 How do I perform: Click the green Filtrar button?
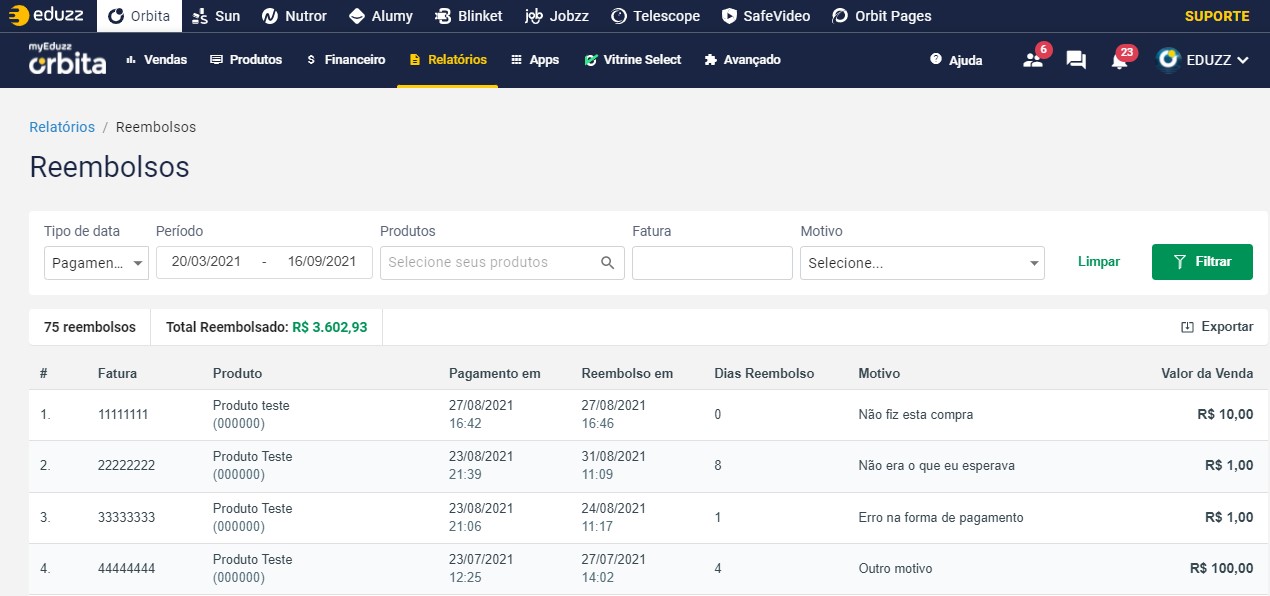click(1202, 261)
